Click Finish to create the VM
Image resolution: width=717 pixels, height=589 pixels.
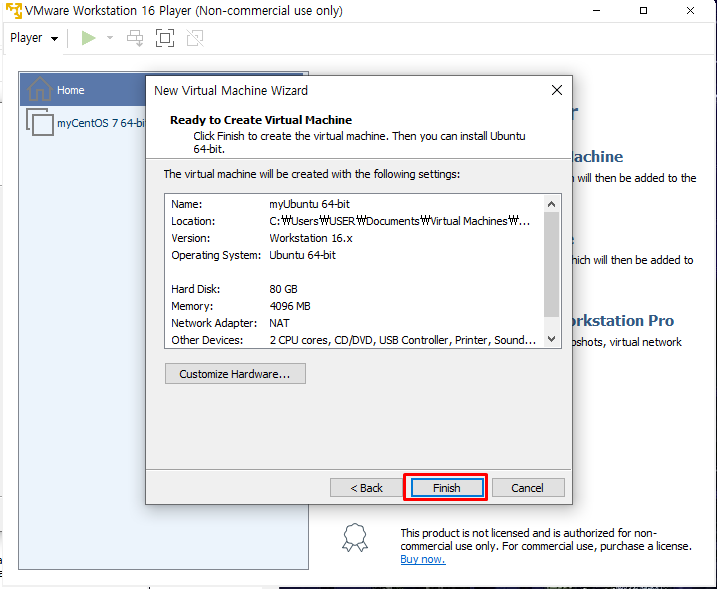click(x=446, y=488)
